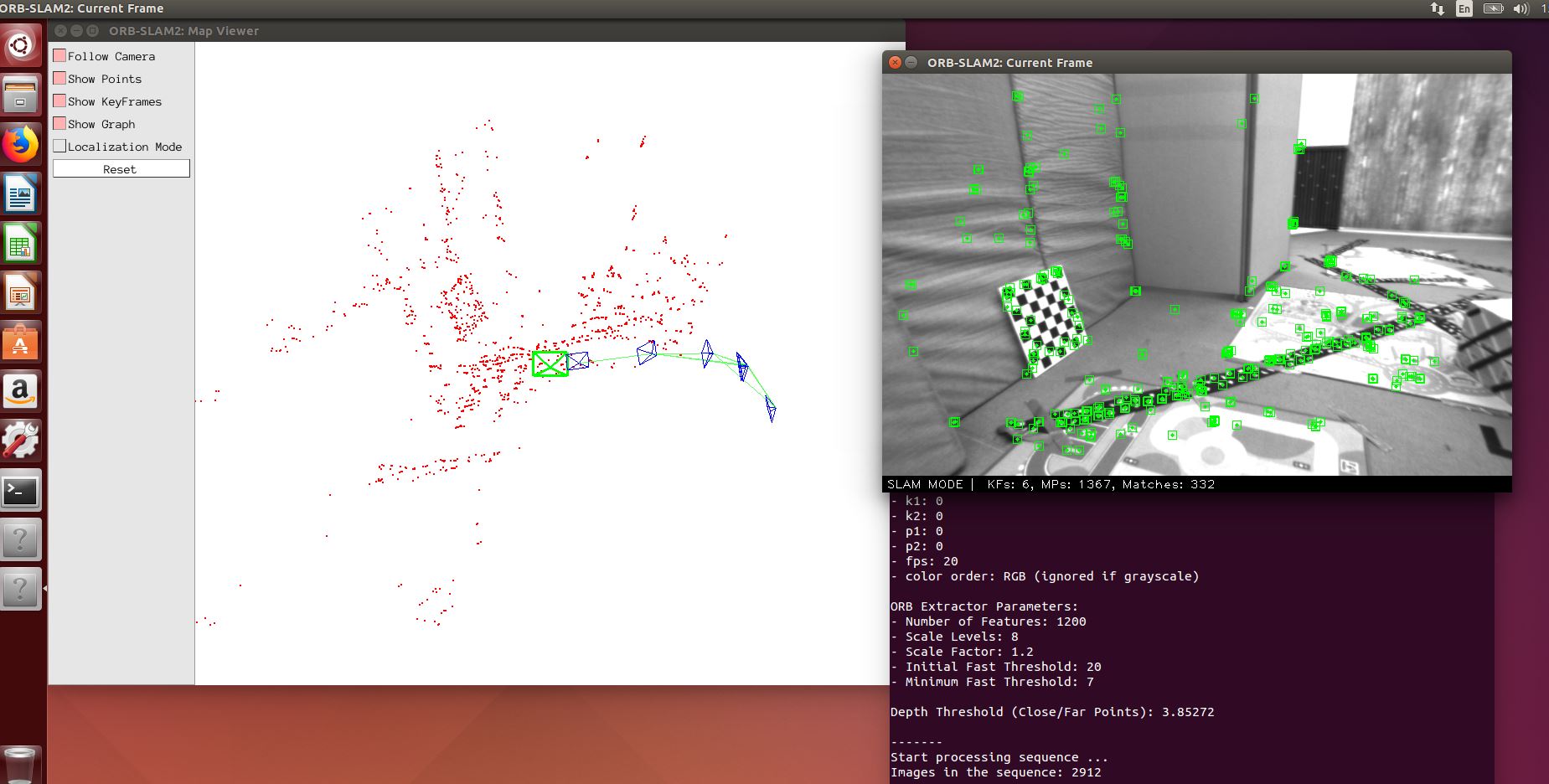Click the SLAM MODE status bar text
Image resolution: width=1549 pixels, height=784 pixels.
(924, 484)
